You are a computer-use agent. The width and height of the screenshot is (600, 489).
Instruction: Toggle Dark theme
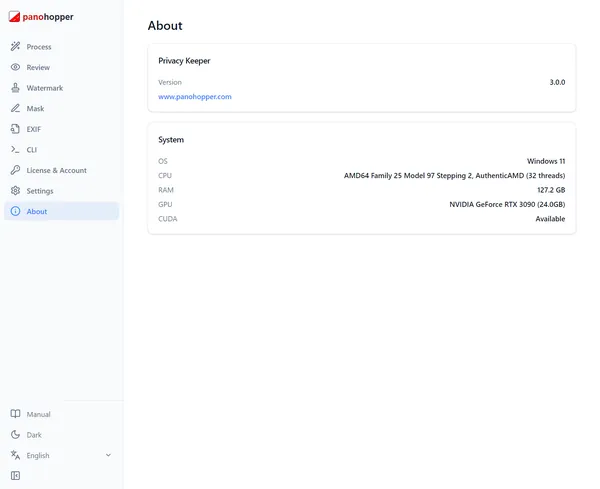(x=62, y=435)
